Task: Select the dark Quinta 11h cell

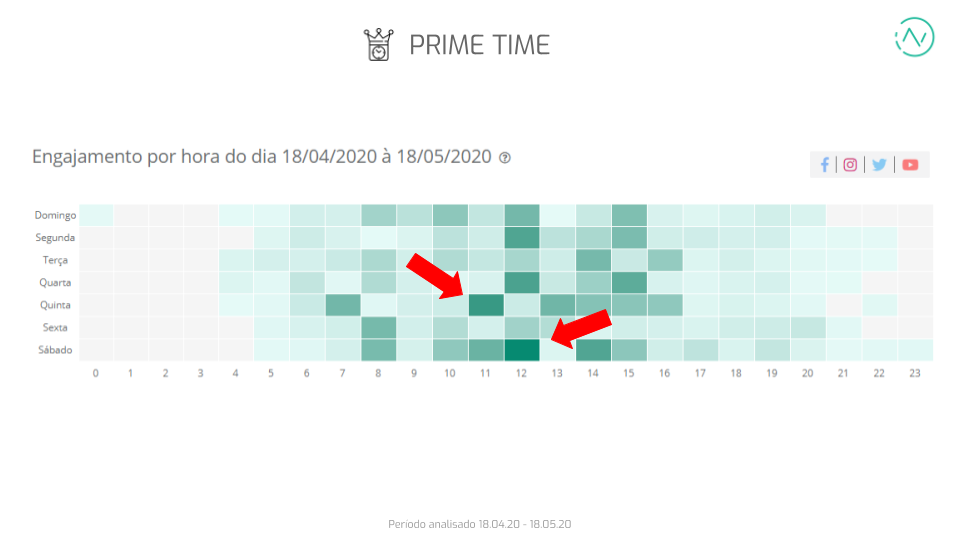Action: coord(486,305)
